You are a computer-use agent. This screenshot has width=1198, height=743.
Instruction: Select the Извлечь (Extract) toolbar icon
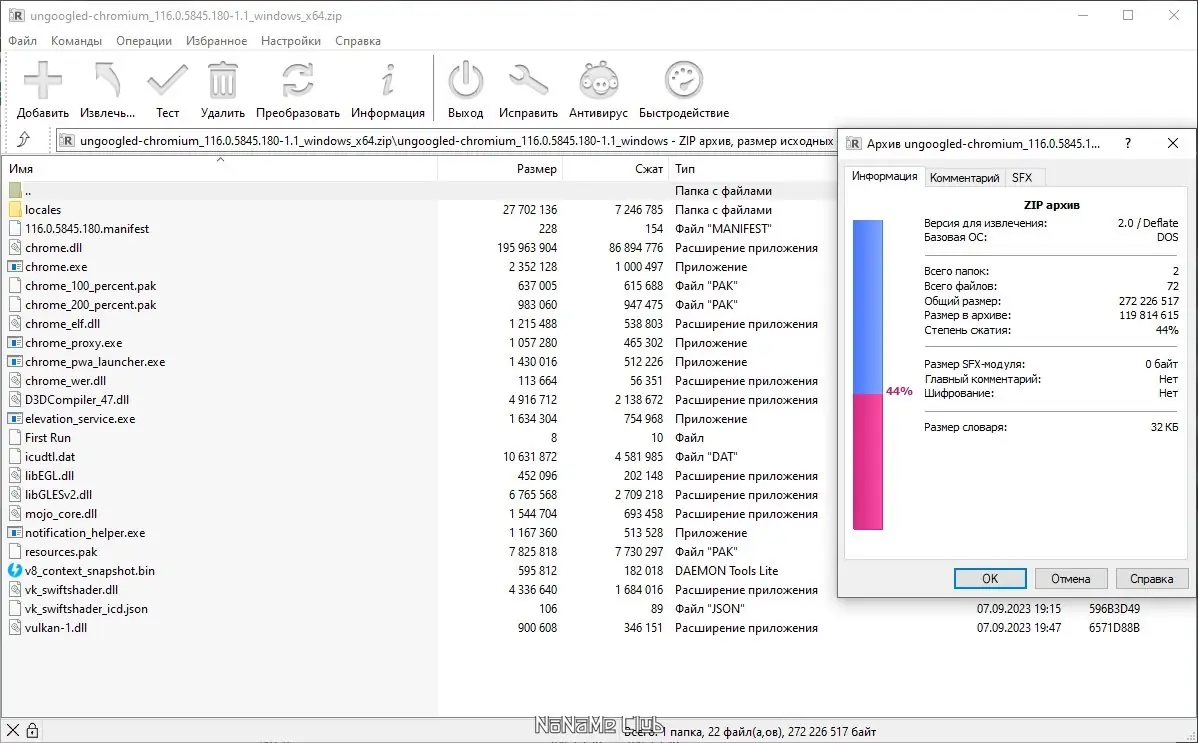104,85
